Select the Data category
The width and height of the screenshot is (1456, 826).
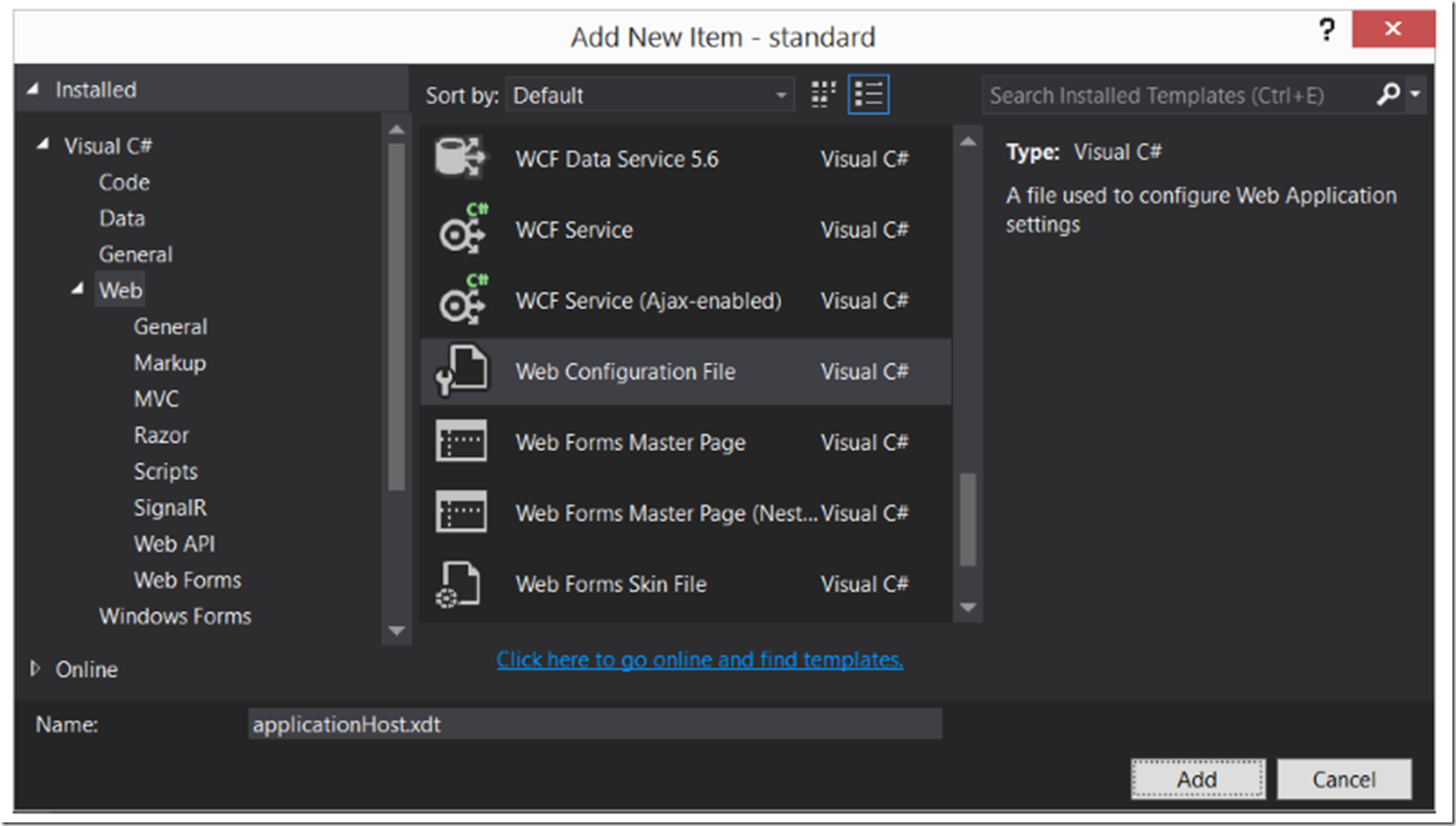pyautogui.click(x=122, y=217)
